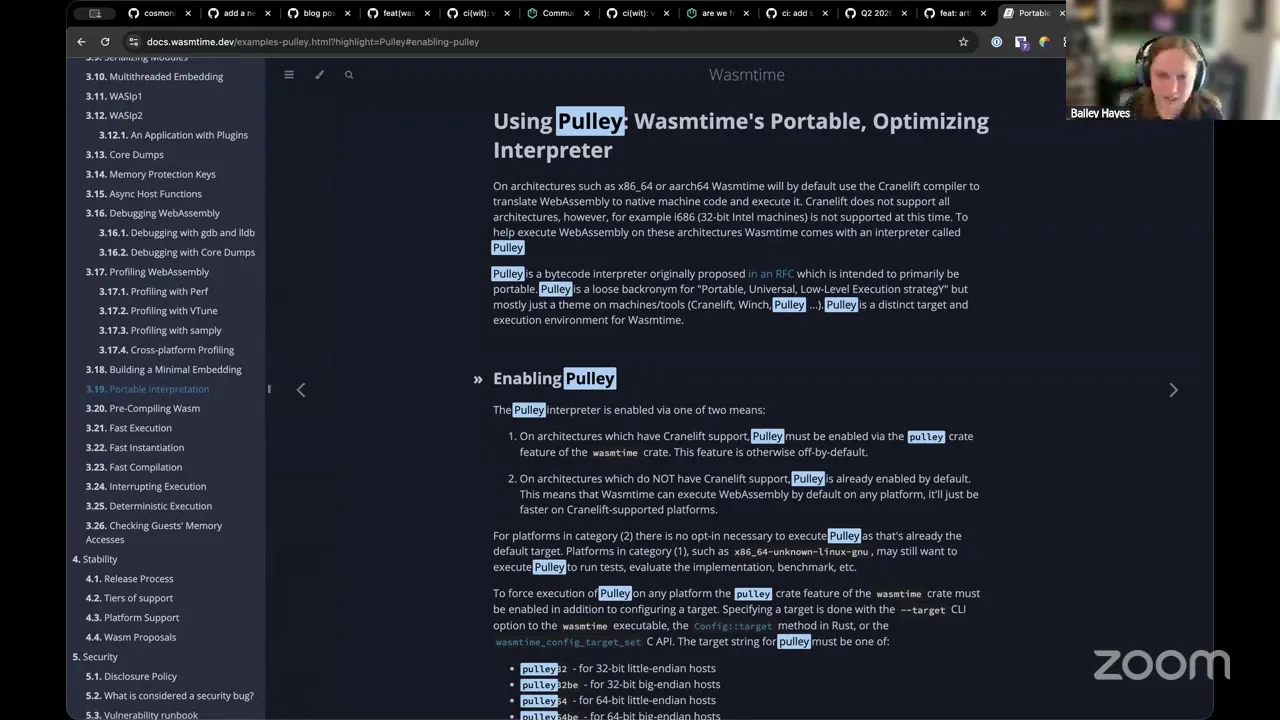Open '4. Stability' section in sidebar

tap(95, 560)
